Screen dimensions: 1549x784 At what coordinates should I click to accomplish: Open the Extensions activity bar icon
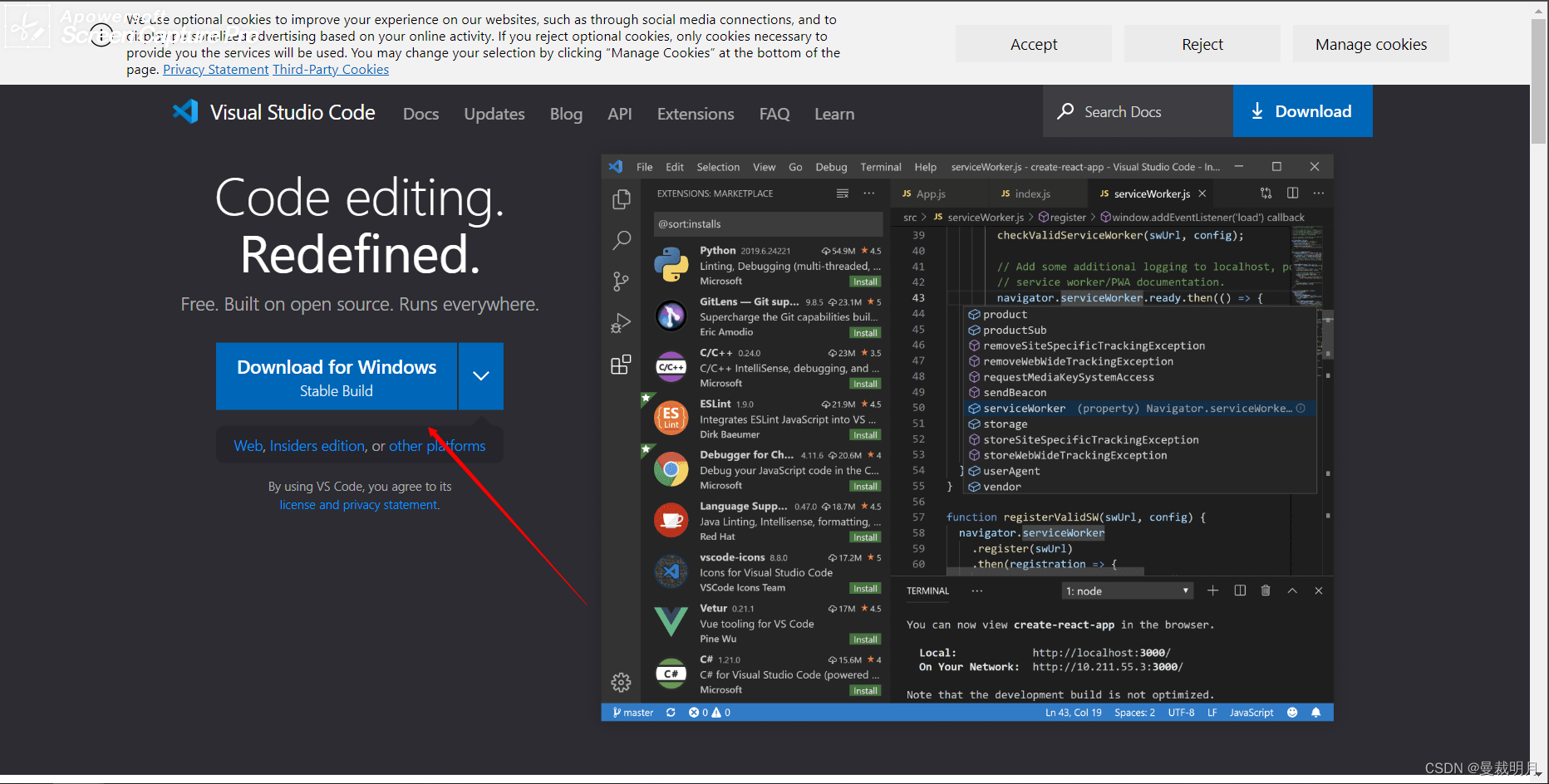tap(621, 365)
